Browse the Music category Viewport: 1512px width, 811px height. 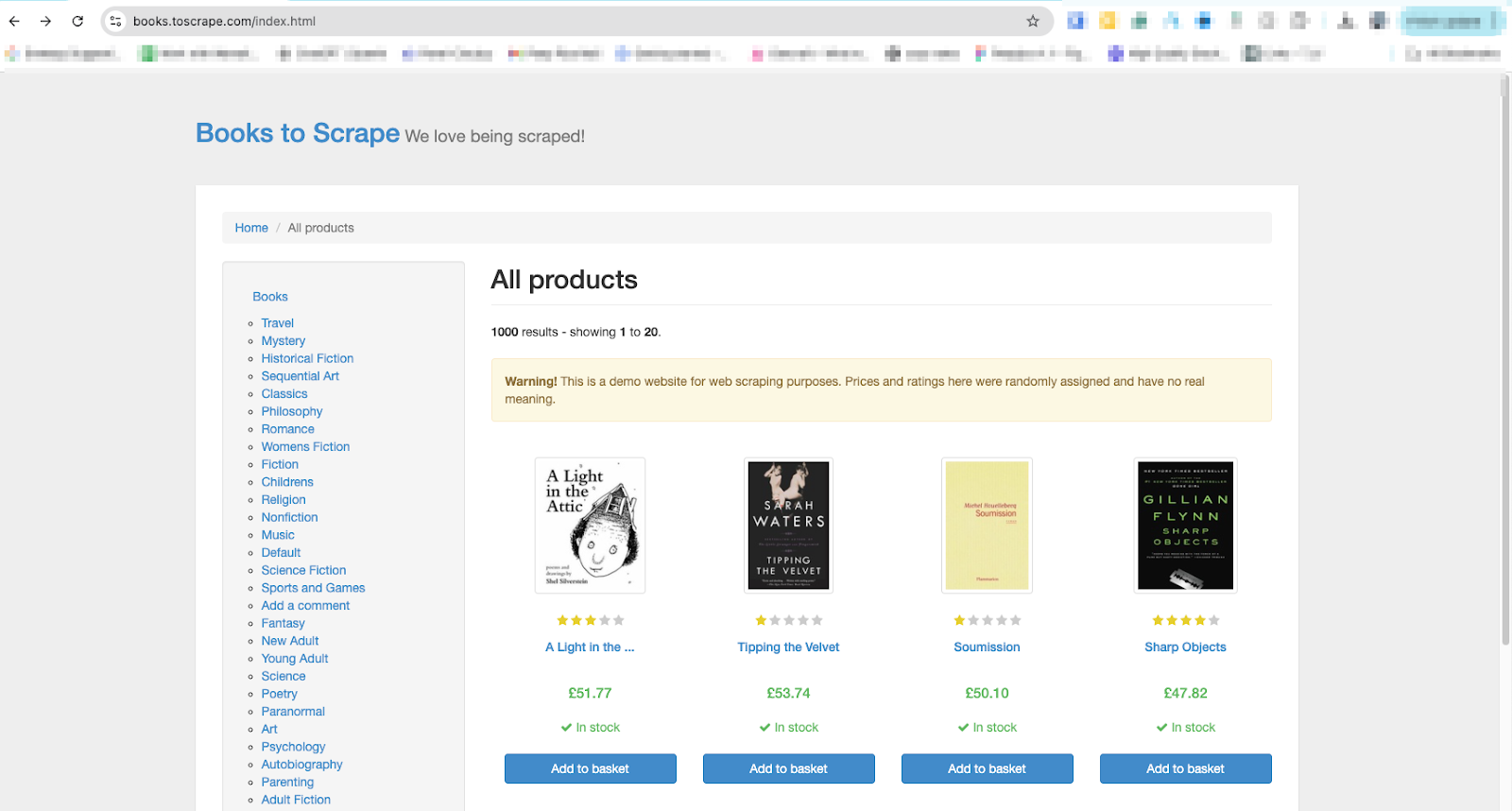(x=278, y=535)
